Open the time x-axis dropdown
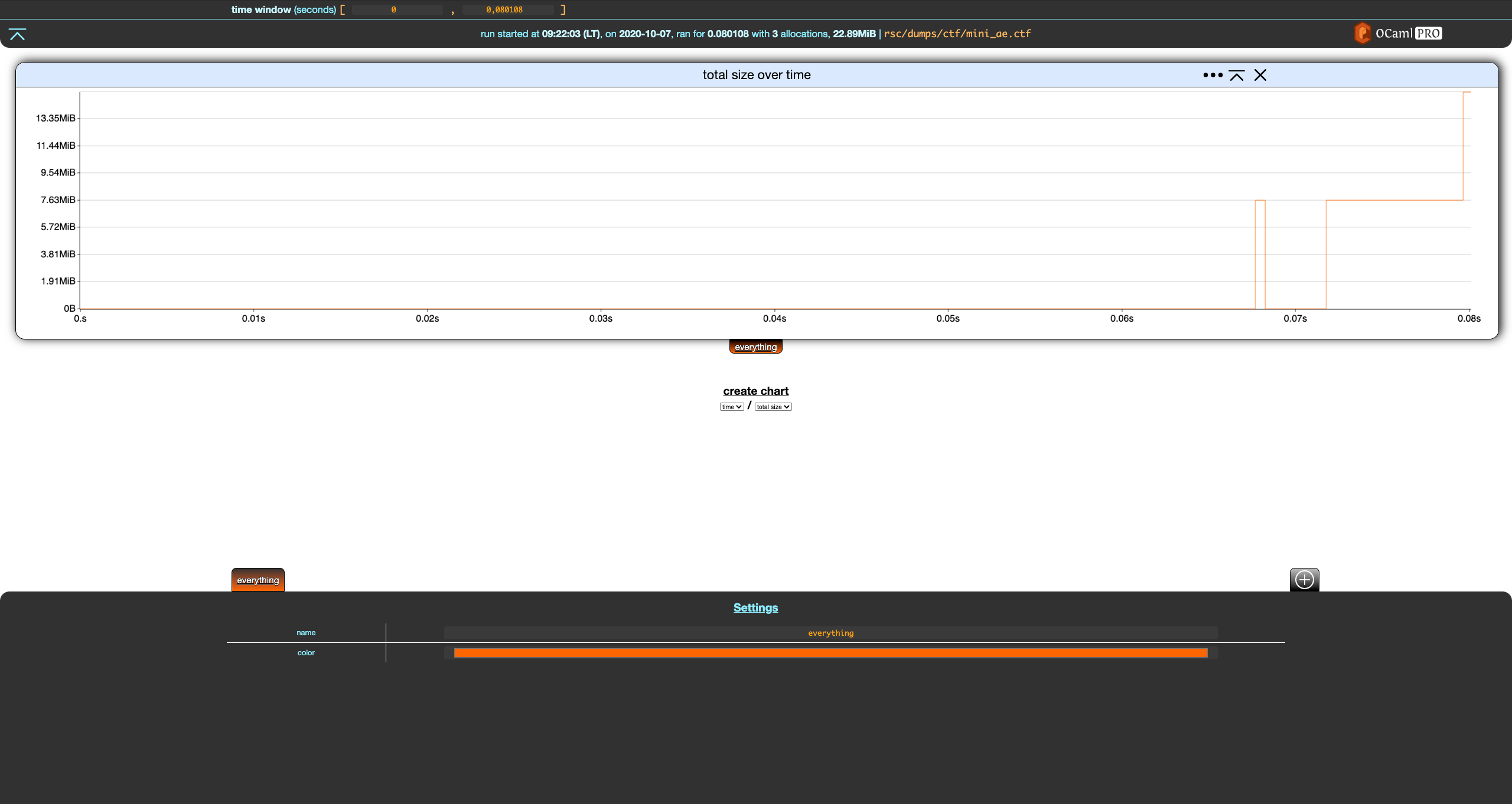Screen dimensions: 1512x804 (x=731, y=407)
